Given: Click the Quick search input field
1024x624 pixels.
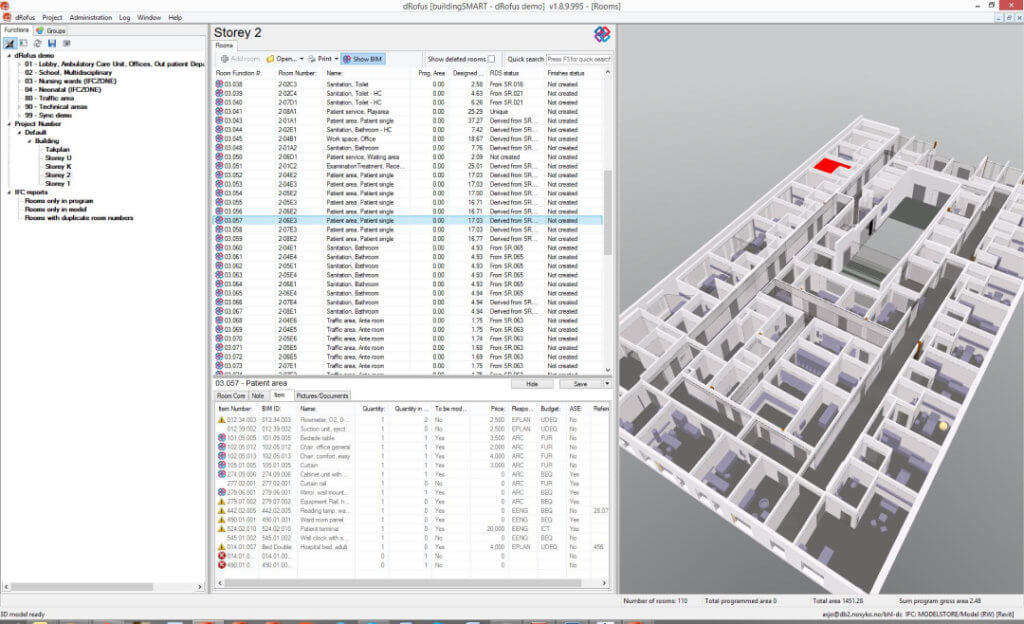Looking at the screenshot, I should coord(578,57).
